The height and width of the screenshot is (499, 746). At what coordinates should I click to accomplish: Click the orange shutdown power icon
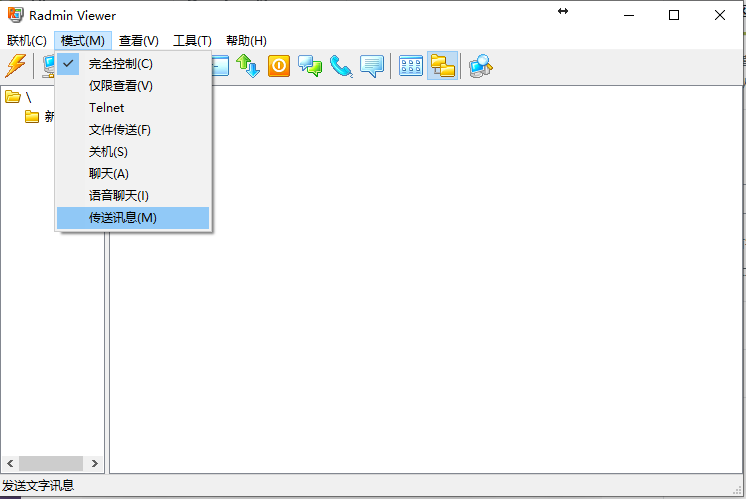pyautogui.click(x=279, y=66)
